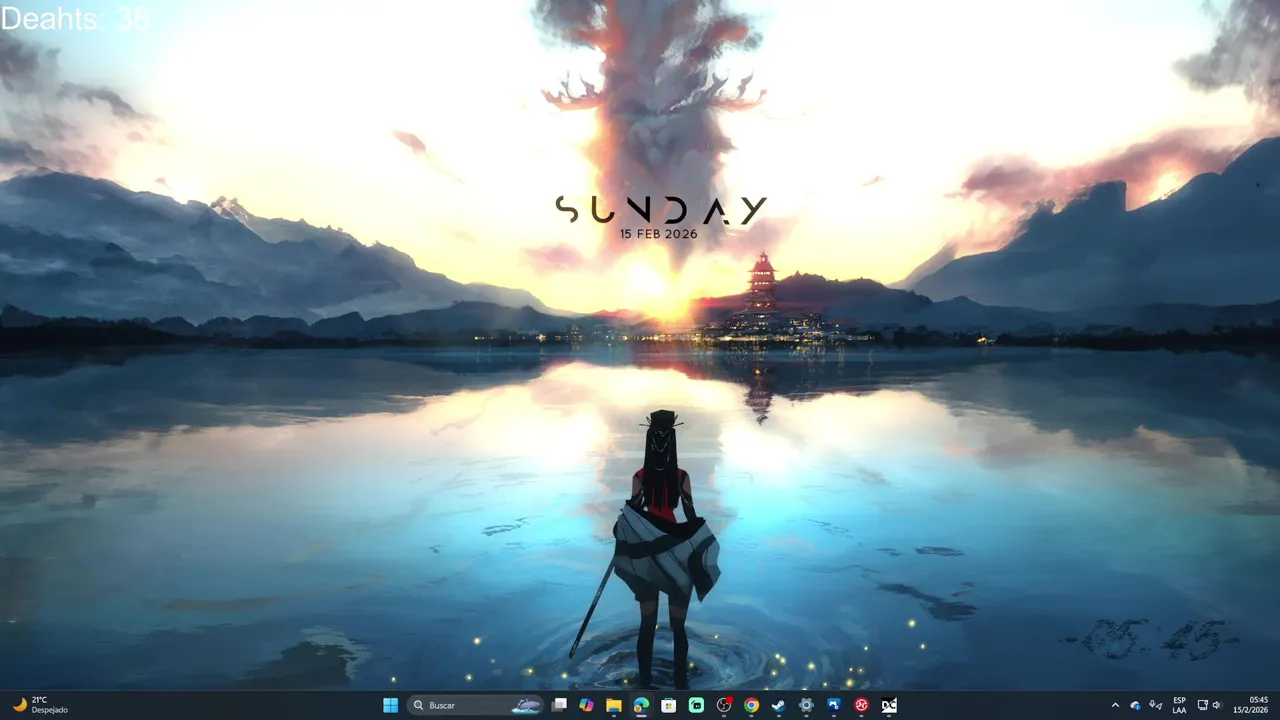Open Microsoft Store from the taskbar
The height and width of the screenshot is (720, 1280).
669,705
